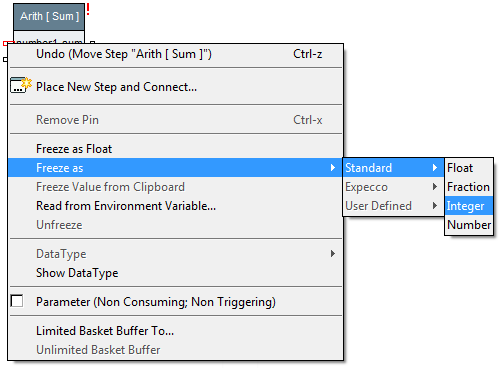Select Place New Step and Connect
Image resolution: width=502 pixels, height=368 pixels.
coord(176,87)
